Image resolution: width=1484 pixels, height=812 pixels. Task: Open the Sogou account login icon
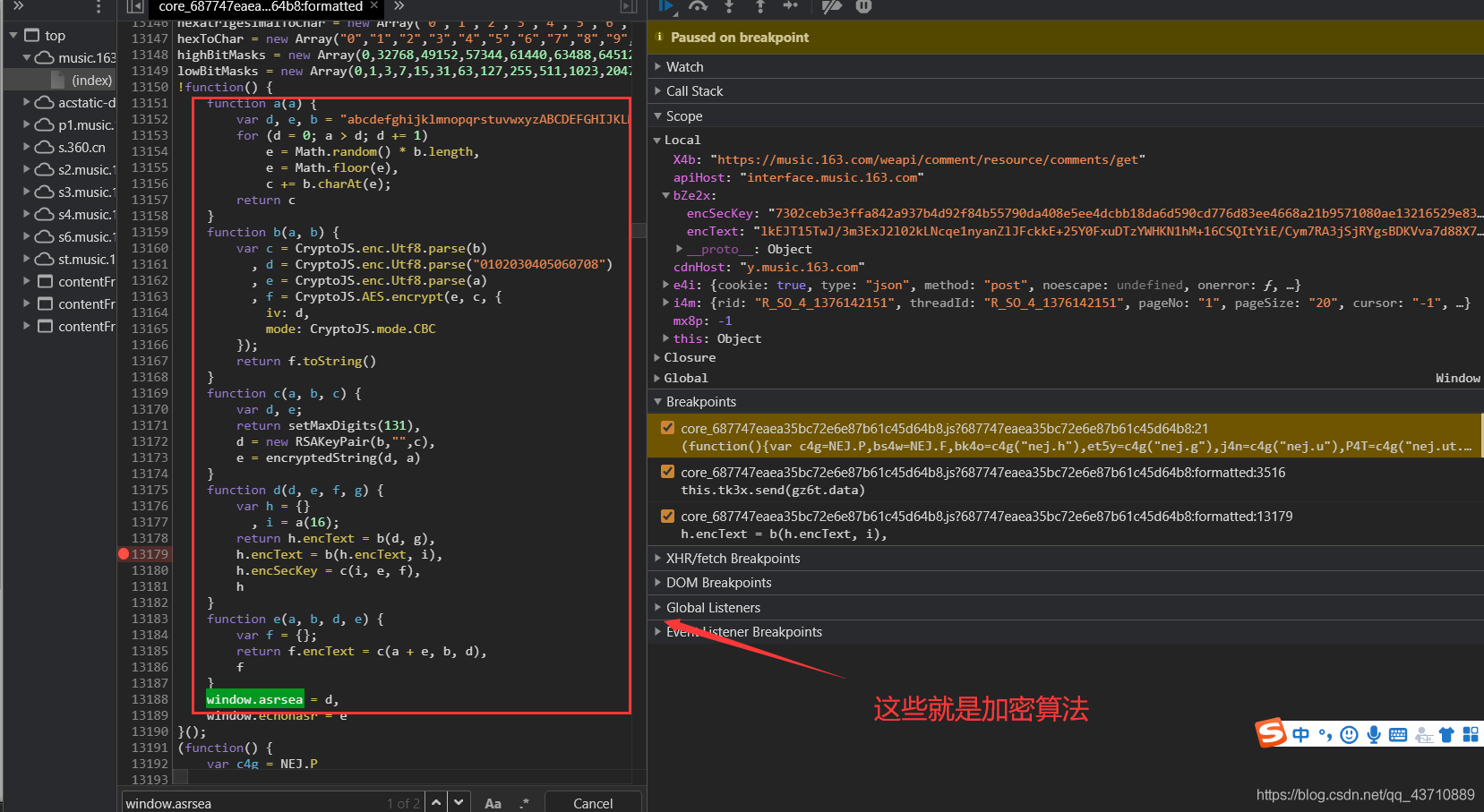click(1423, 735)
